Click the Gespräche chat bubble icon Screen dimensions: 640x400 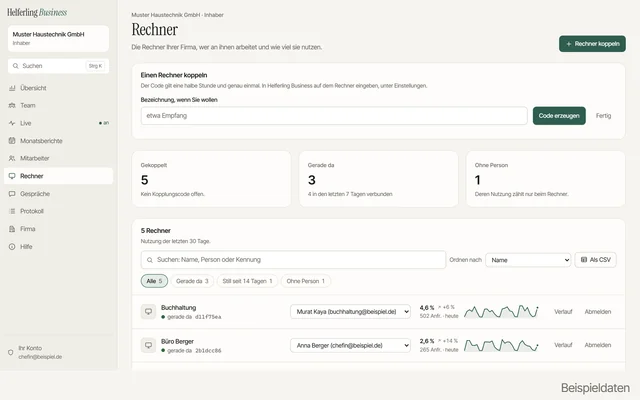[x=12, y=194]
